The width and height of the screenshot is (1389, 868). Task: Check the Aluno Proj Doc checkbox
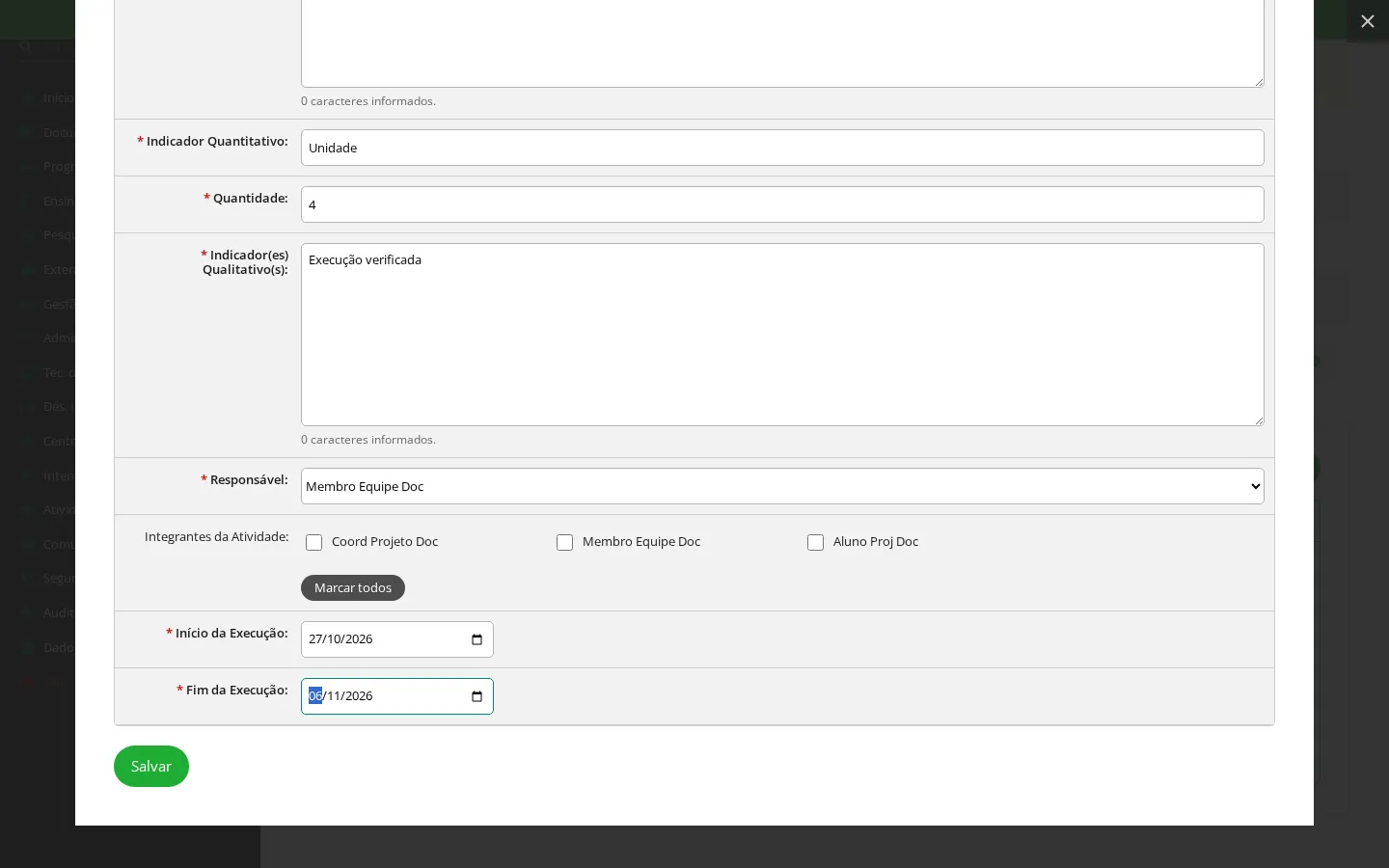pyautogui.click(x=815, y=542)
